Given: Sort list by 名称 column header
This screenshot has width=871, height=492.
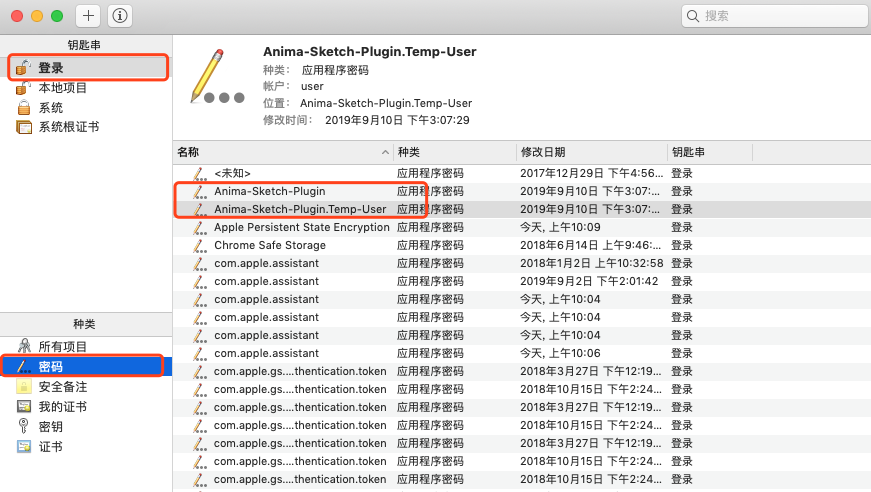Looking at the screenshot, I should (x=280, y=152).
